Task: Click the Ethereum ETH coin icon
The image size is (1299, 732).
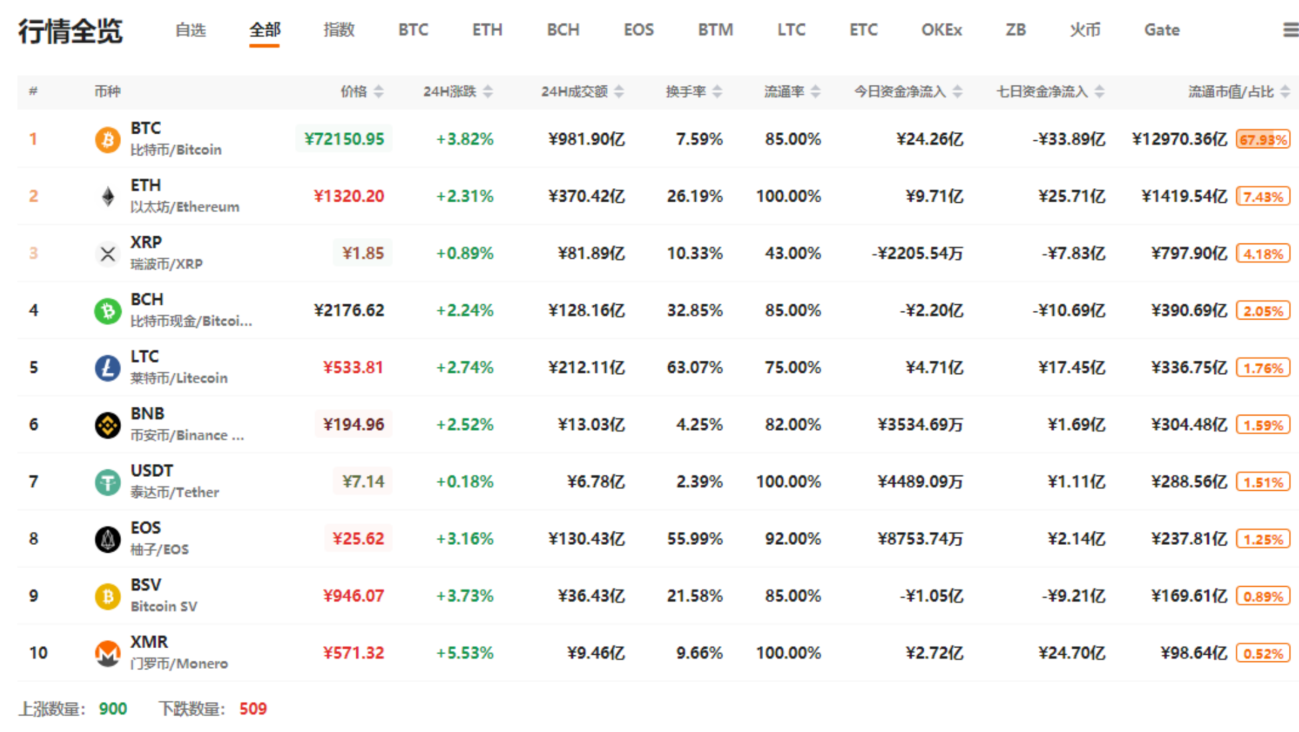Action: click(107, 196)
